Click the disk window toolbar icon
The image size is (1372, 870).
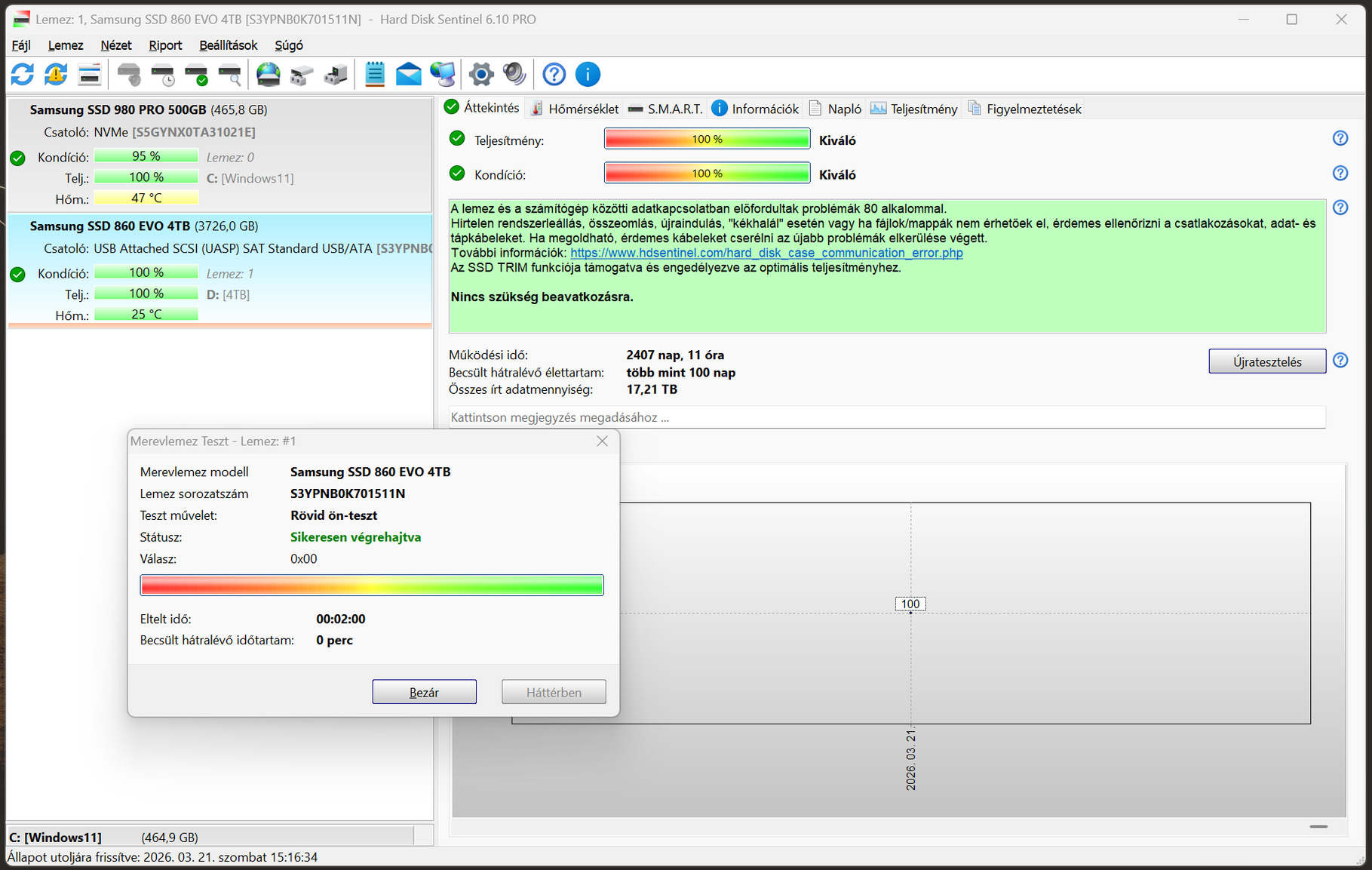pyautogui.click(x=90, y=74)
